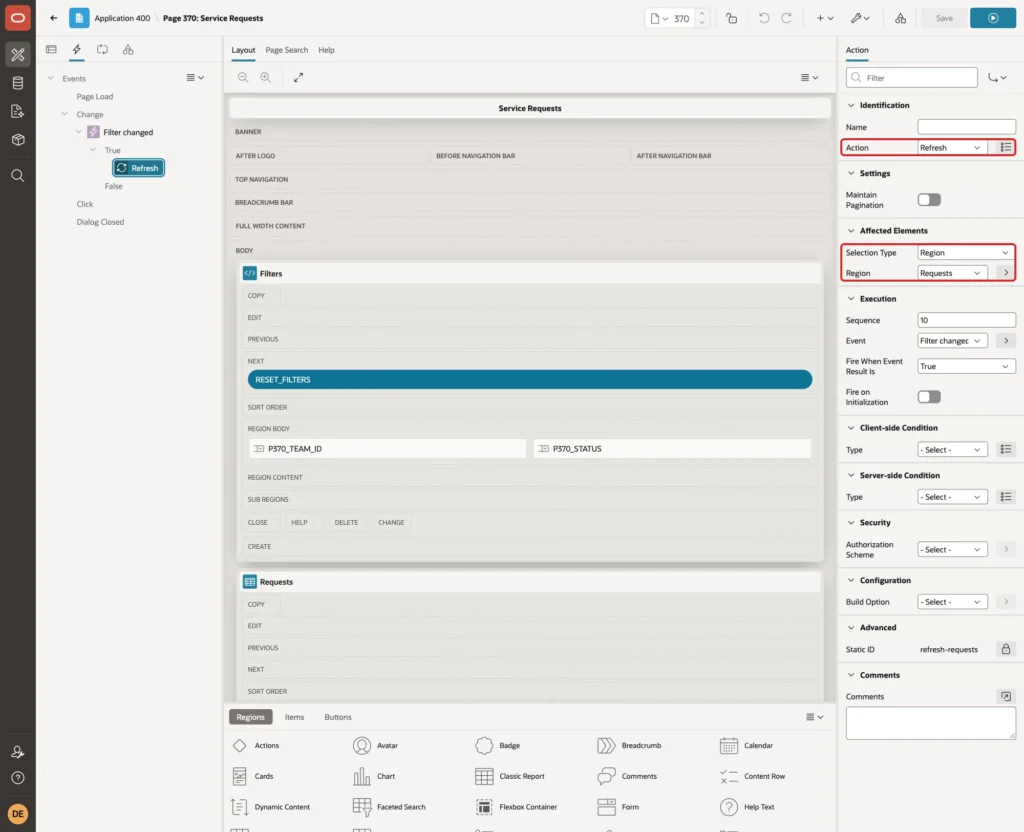Screen dimensions: 1024x832
Task: Open the Authorization Scheme dropdown
Action: pos(952,550)
